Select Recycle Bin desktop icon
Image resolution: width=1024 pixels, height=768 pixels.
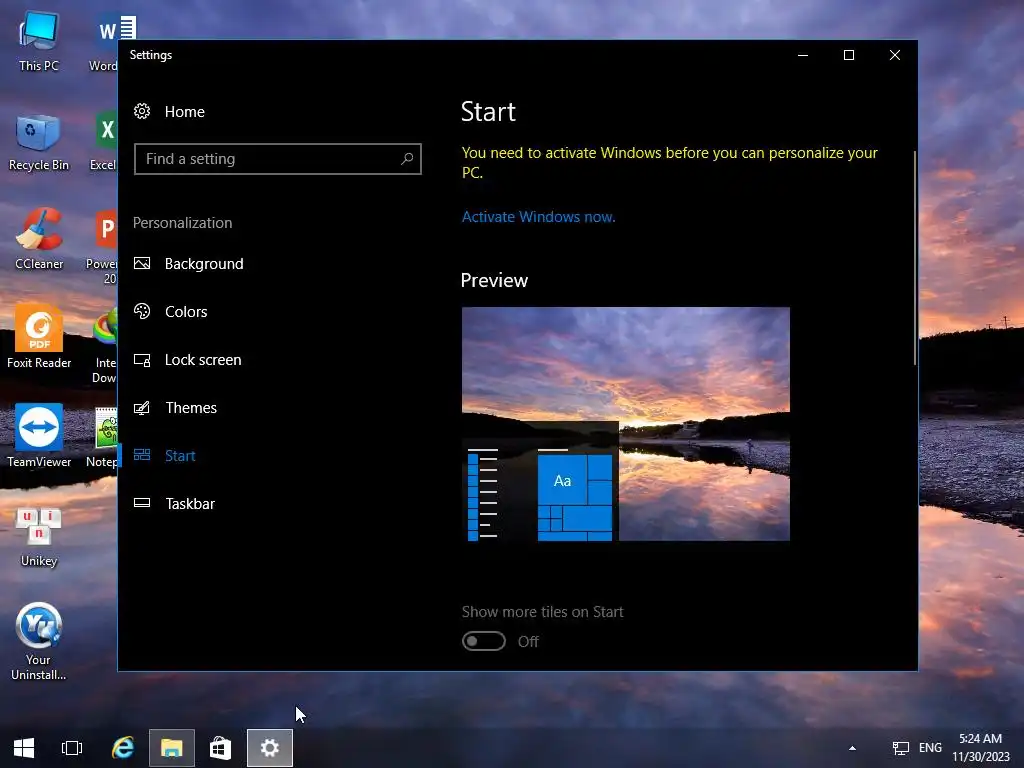[x=39, y=142]
